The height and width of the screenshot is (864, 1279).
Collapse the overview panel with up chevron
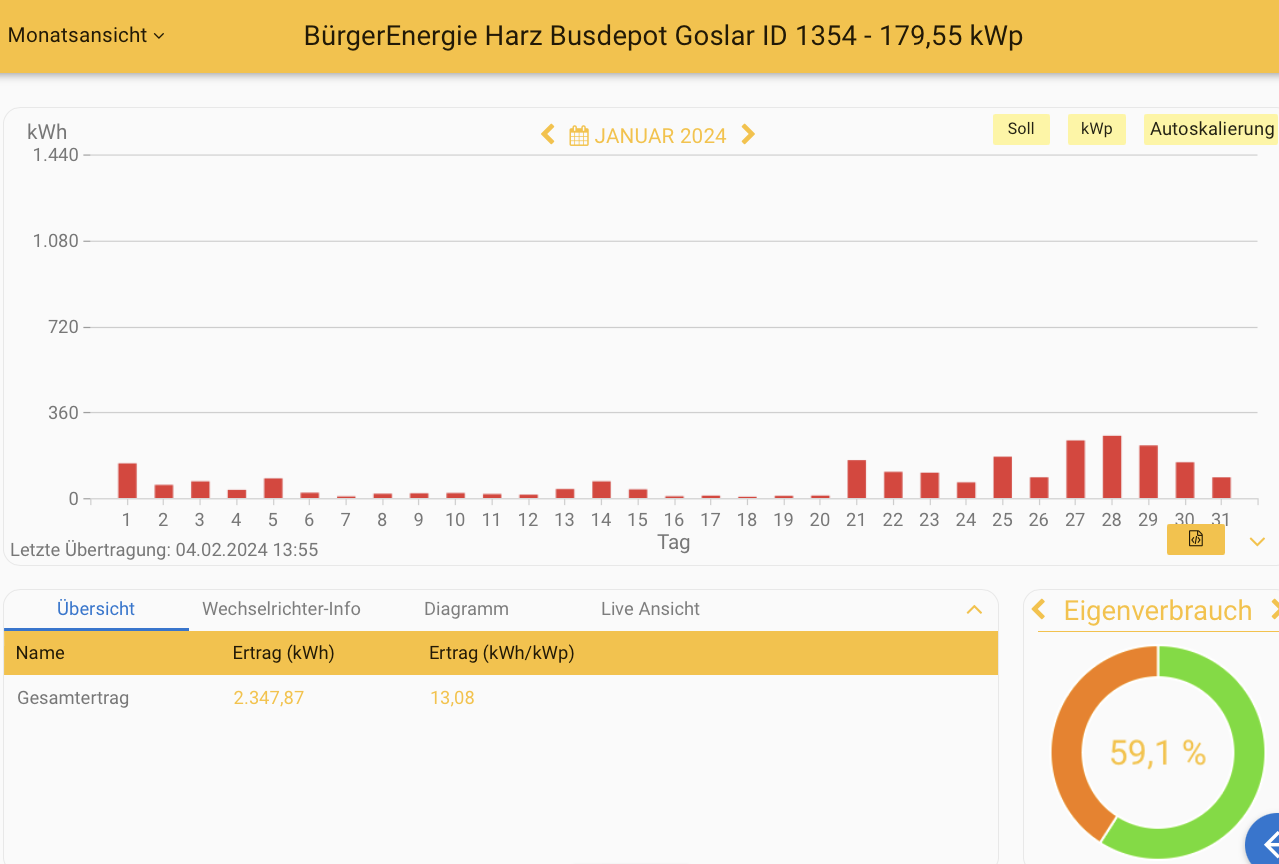point(974,610)
